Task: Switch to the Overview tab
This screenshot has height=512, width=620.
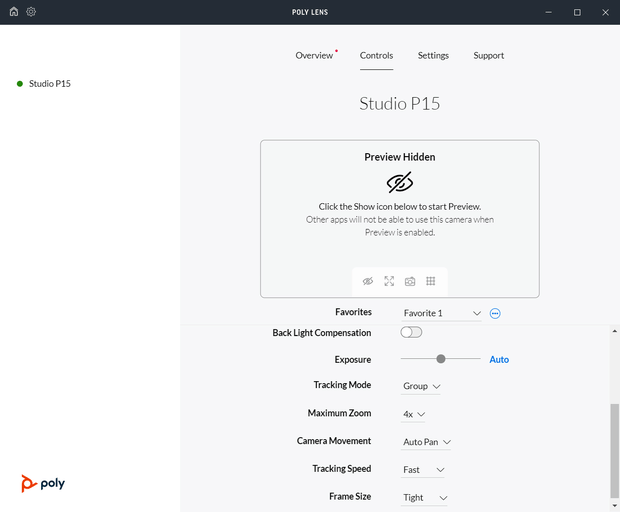Action: (314, 55)
